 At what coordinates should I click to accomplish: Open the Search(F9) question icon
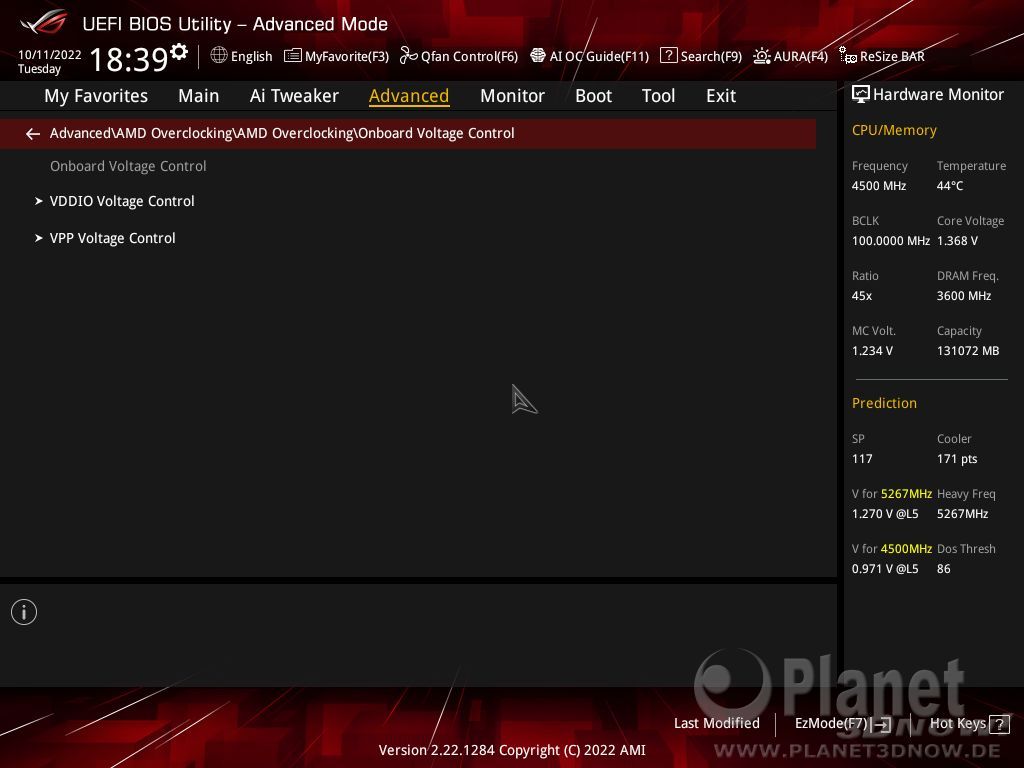pos(669,56)
